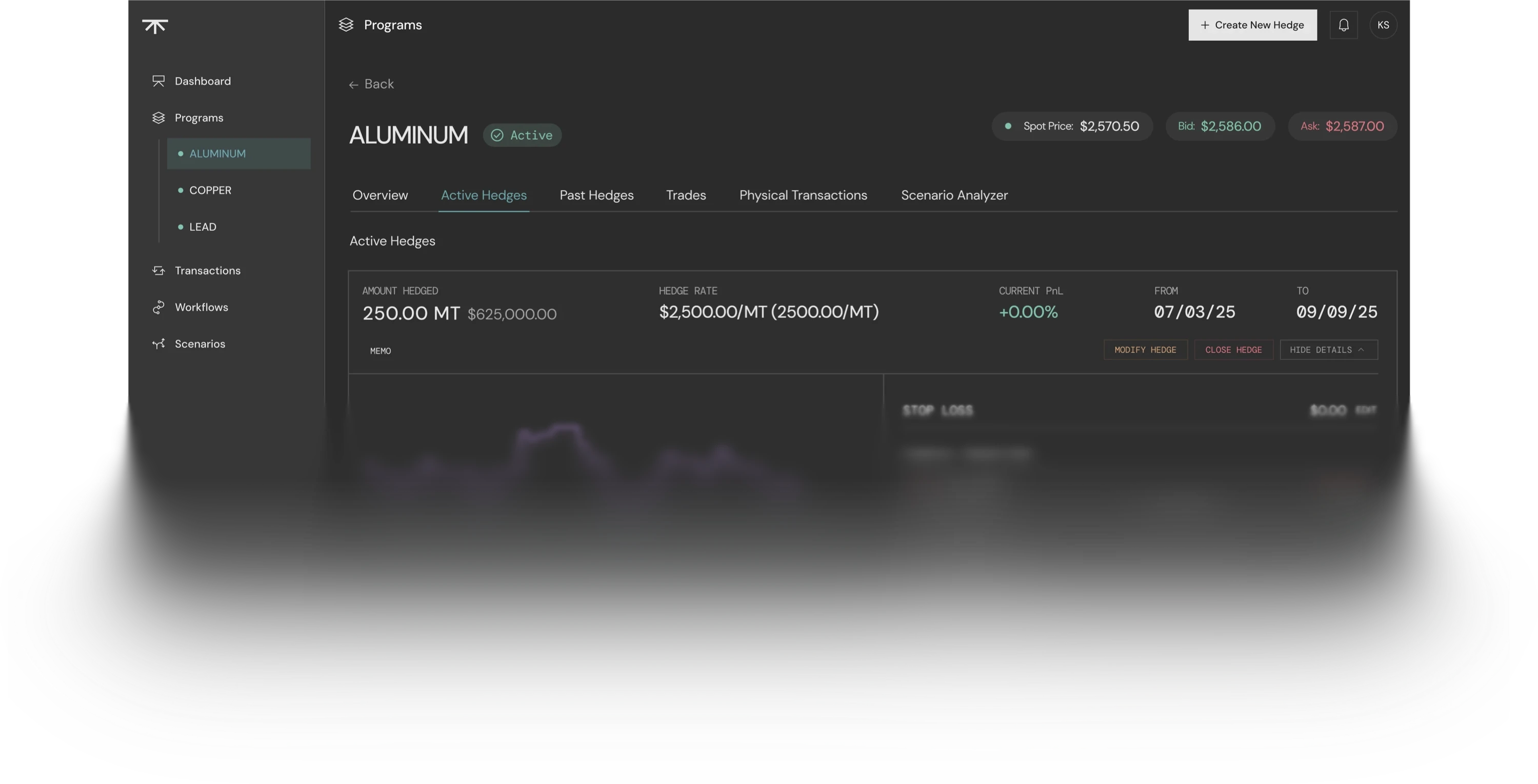Select the COPPER program
This screenshot has width=1538, height=784.
[x=210, y=190]
